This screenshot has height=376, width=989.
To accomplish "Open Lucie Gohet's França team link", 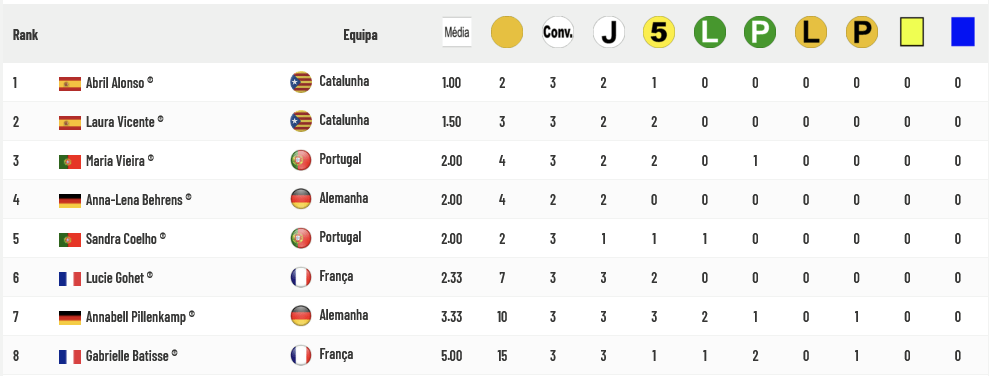I will pos(336,276).
